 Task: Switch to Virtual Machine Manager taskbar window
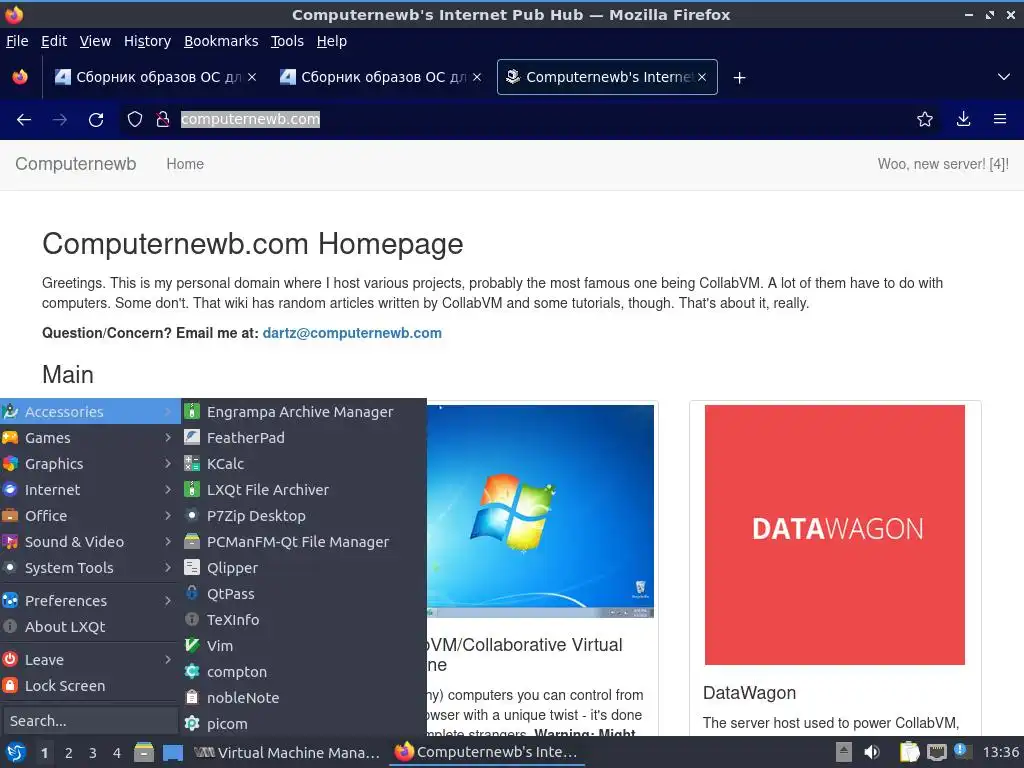click(287, 752)
